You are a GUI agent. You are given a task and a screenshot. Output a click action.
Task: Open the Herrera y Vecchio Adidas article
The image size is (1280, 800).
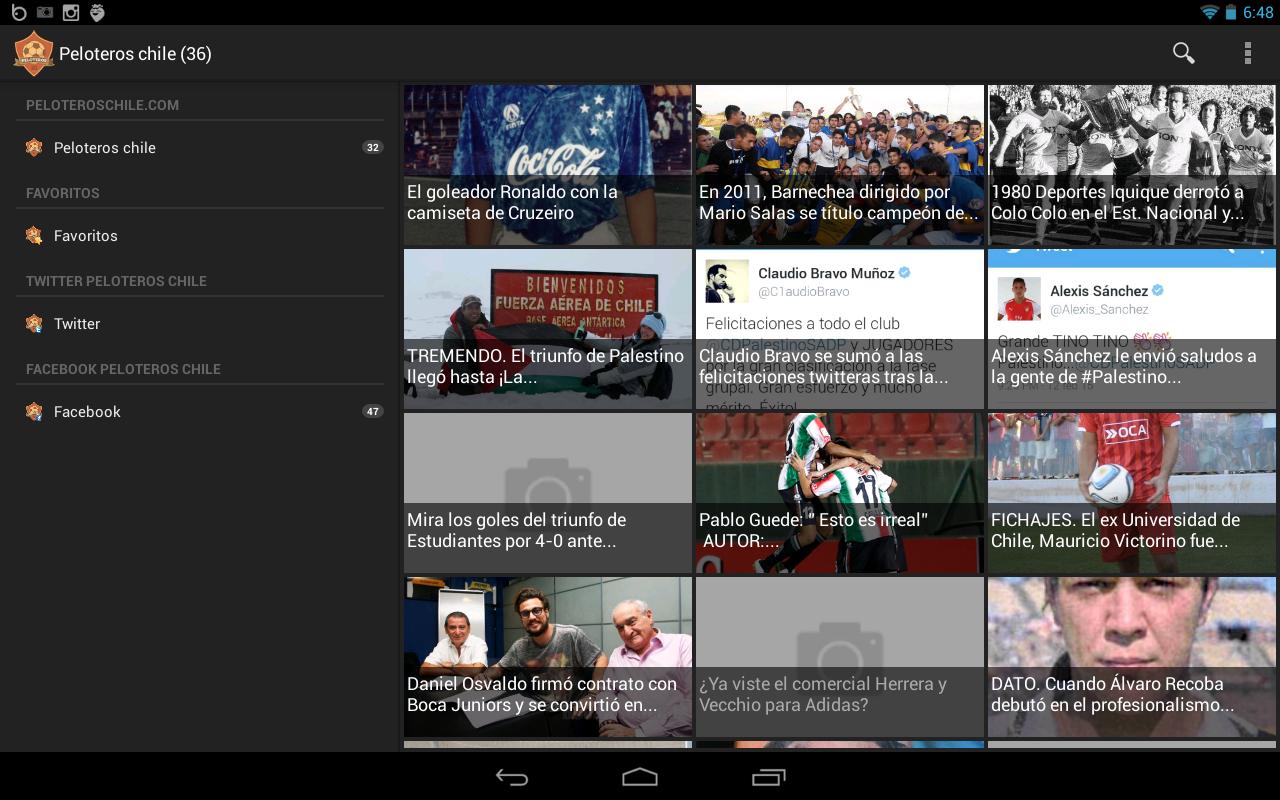[840, 656]
